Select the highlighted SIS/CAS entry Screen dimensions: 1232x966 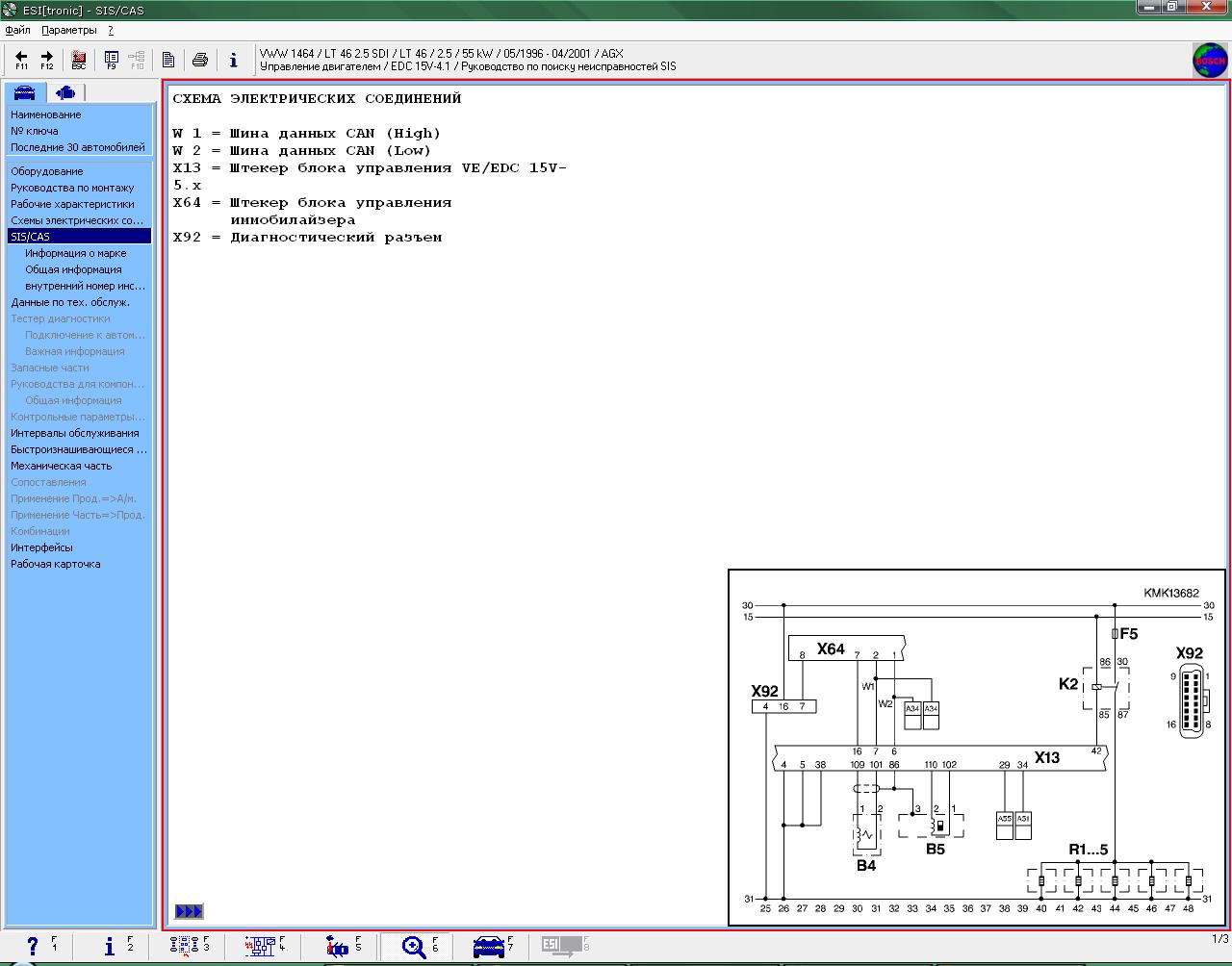tap(79, 237)
